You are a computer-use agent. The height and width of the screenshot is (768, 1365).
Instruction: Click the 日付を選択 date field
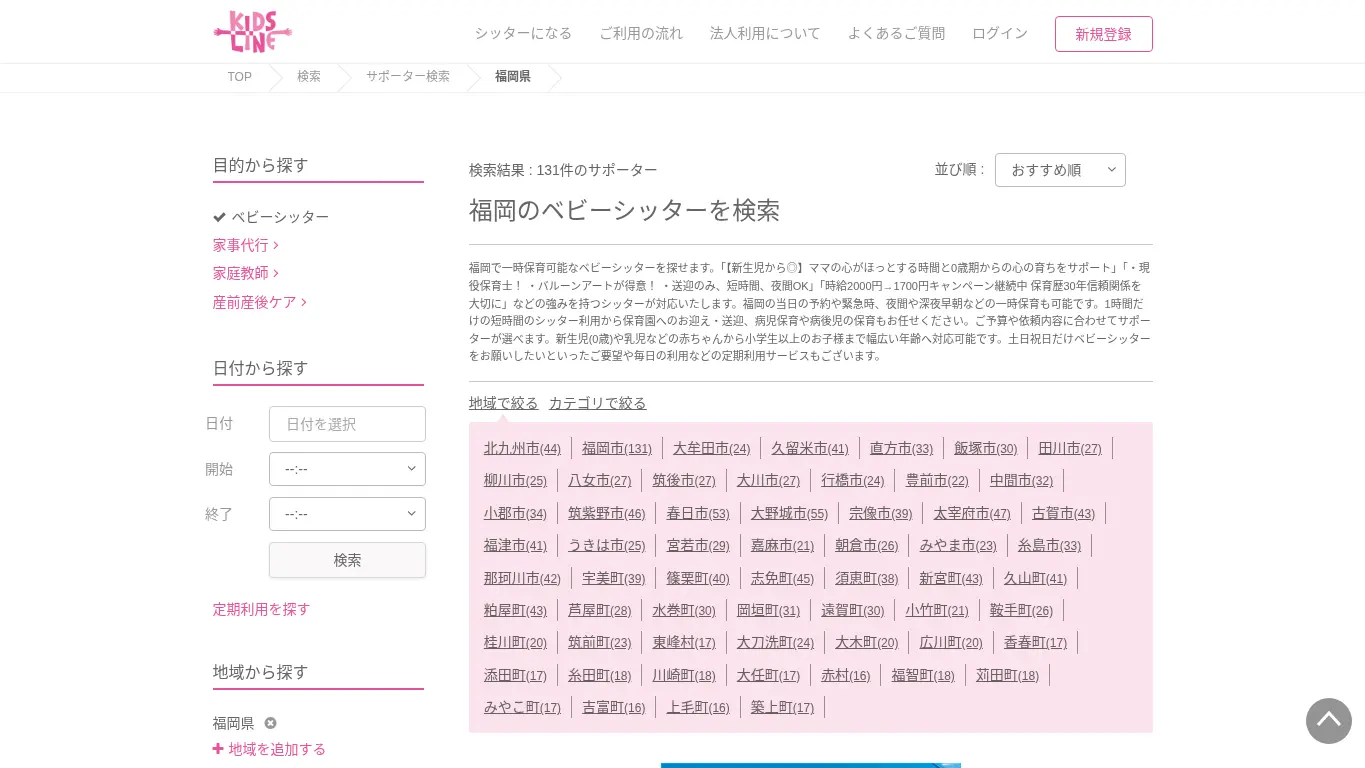pyautogui.click(x=347, y=424)
